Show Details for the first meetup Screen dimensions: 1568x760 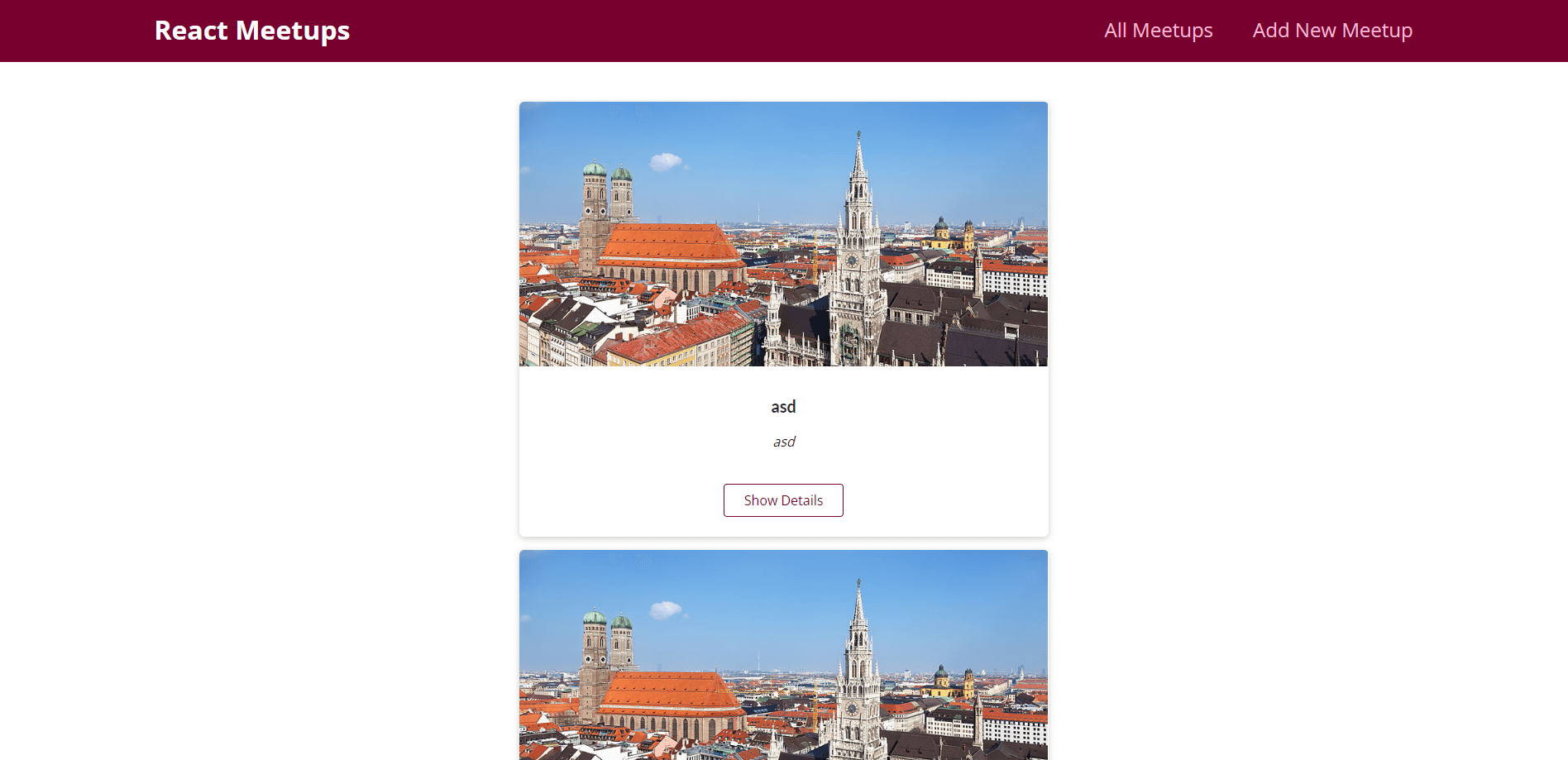click(783, 500)
